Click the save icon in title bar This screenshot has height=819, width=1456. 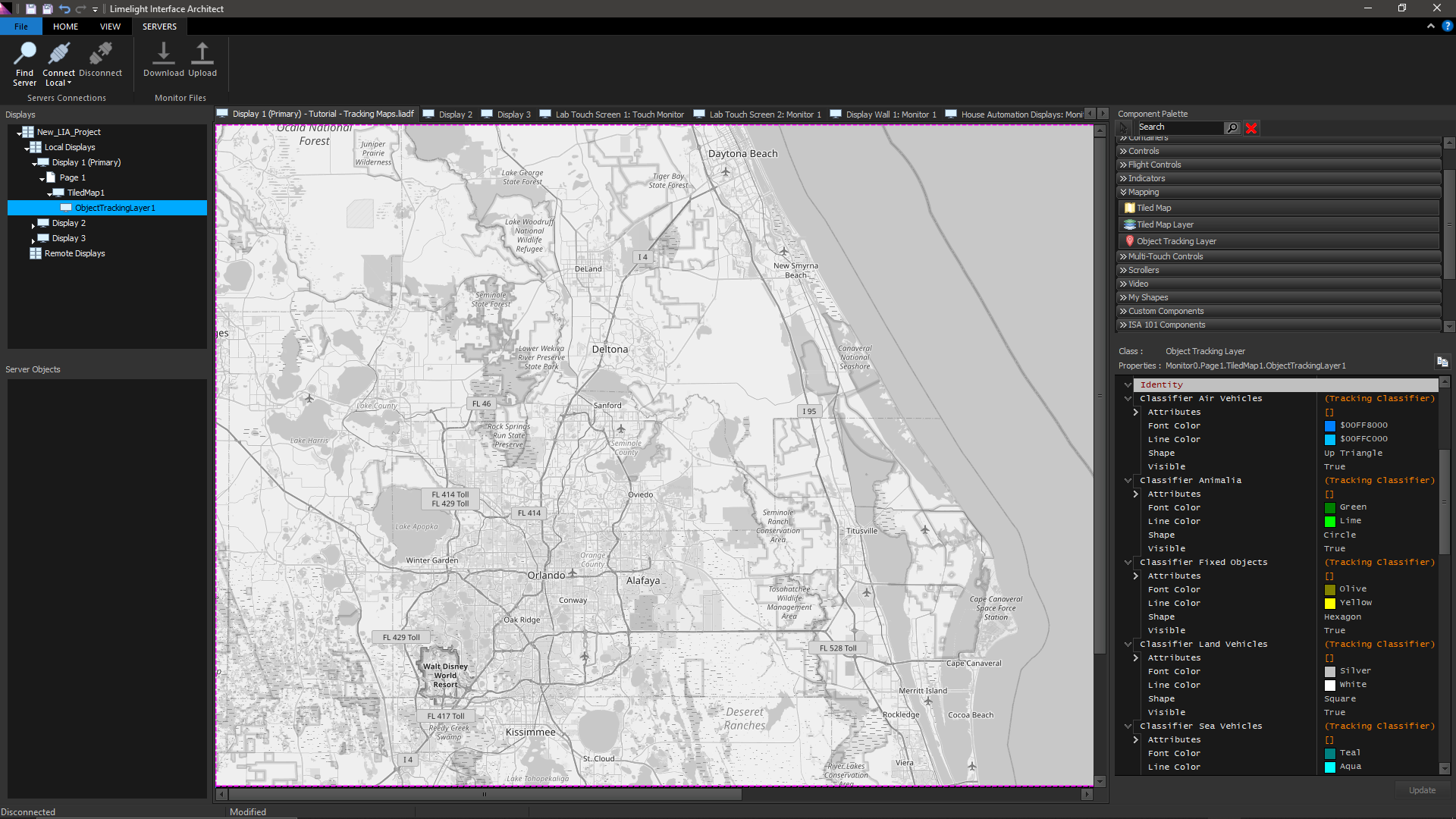pyautogui.click(x=30, y=9)
